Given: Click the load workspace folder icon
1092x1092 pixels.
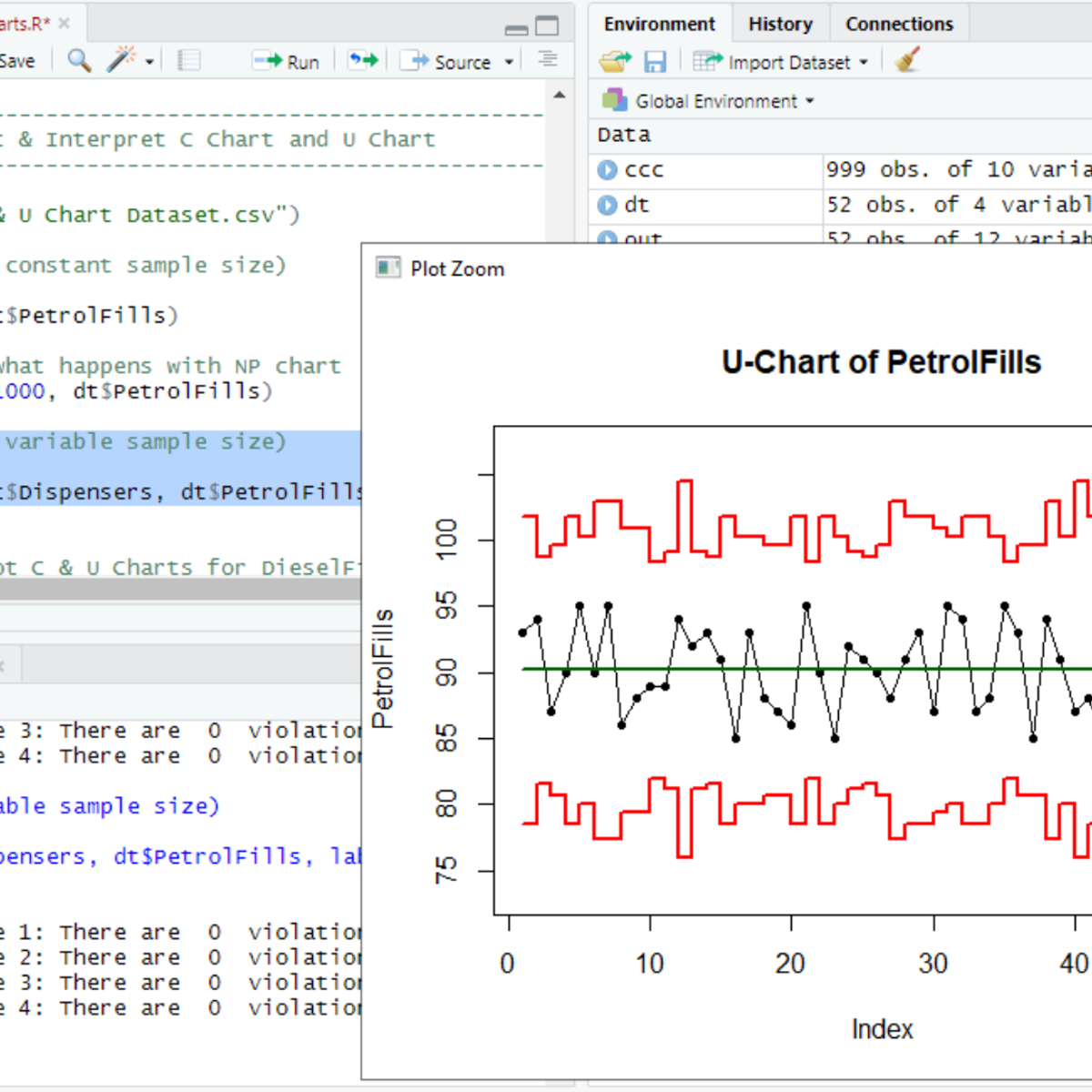Looking at the screenshot, I should coord(615,62).
